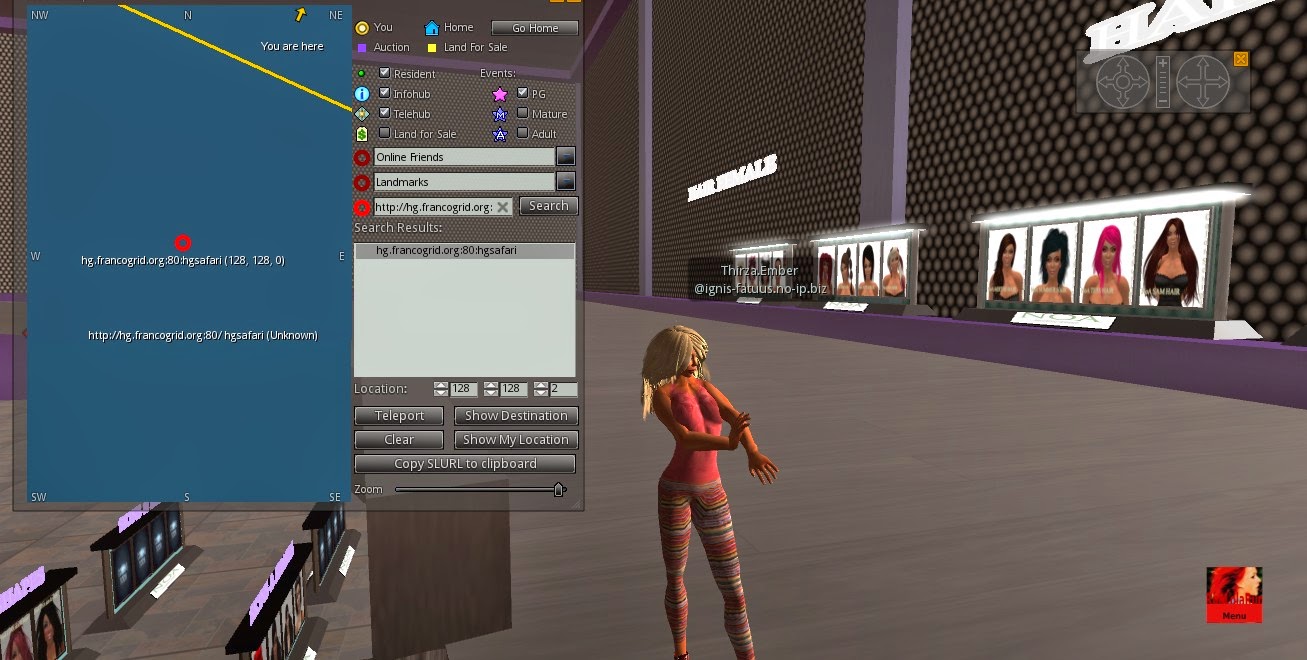
Task: Click the blue Home house icon
Action: point(431,28)
